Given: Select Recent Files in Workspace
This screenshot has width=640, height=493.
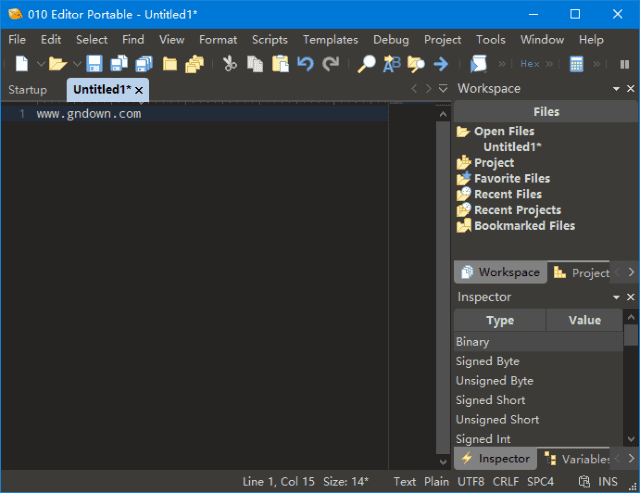Looking at the screenshot, I should pyautogui.click(x=507, y=194).
